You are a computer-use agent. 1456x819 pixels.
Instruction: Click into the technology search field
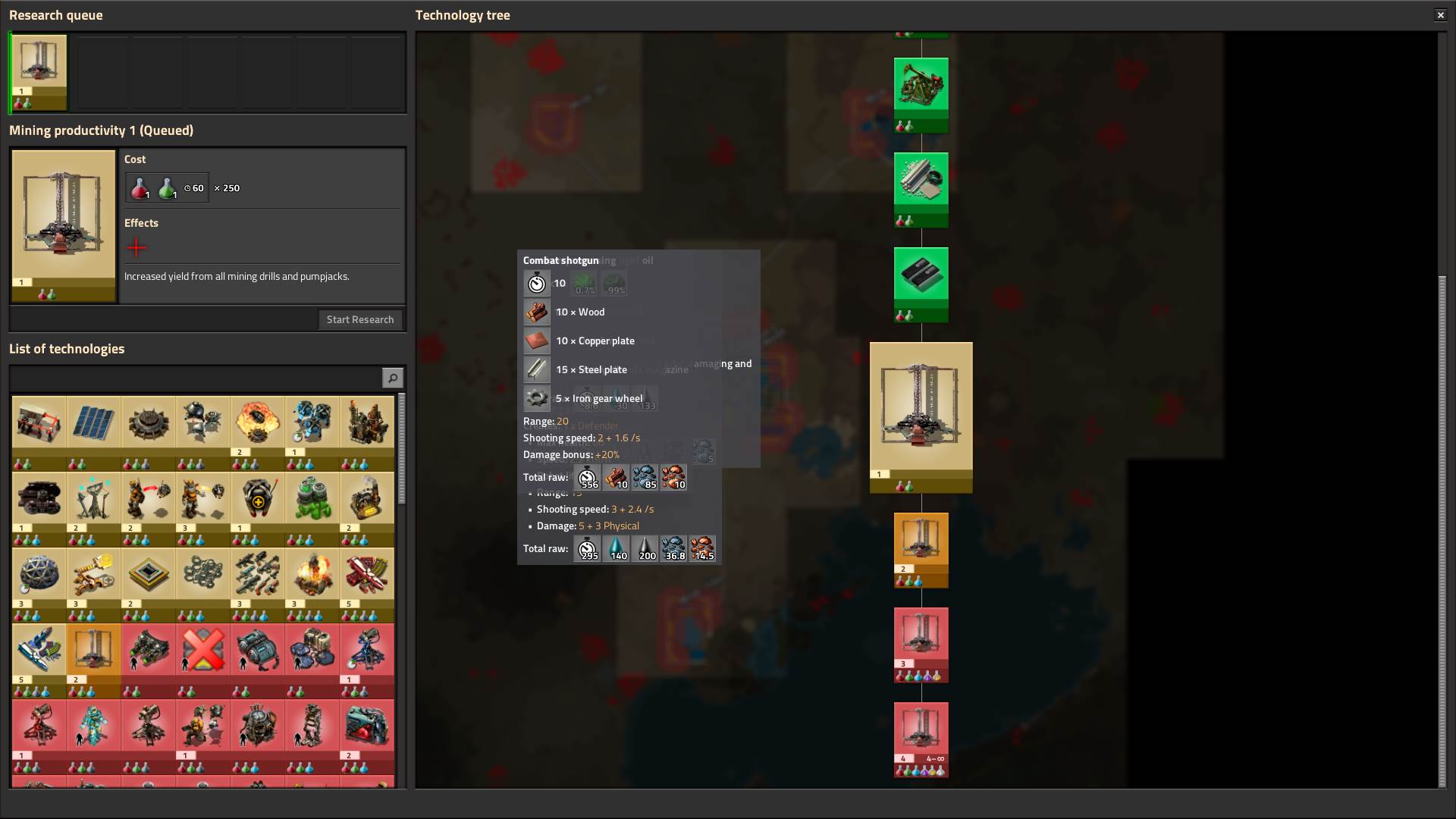tap(196, 378)
